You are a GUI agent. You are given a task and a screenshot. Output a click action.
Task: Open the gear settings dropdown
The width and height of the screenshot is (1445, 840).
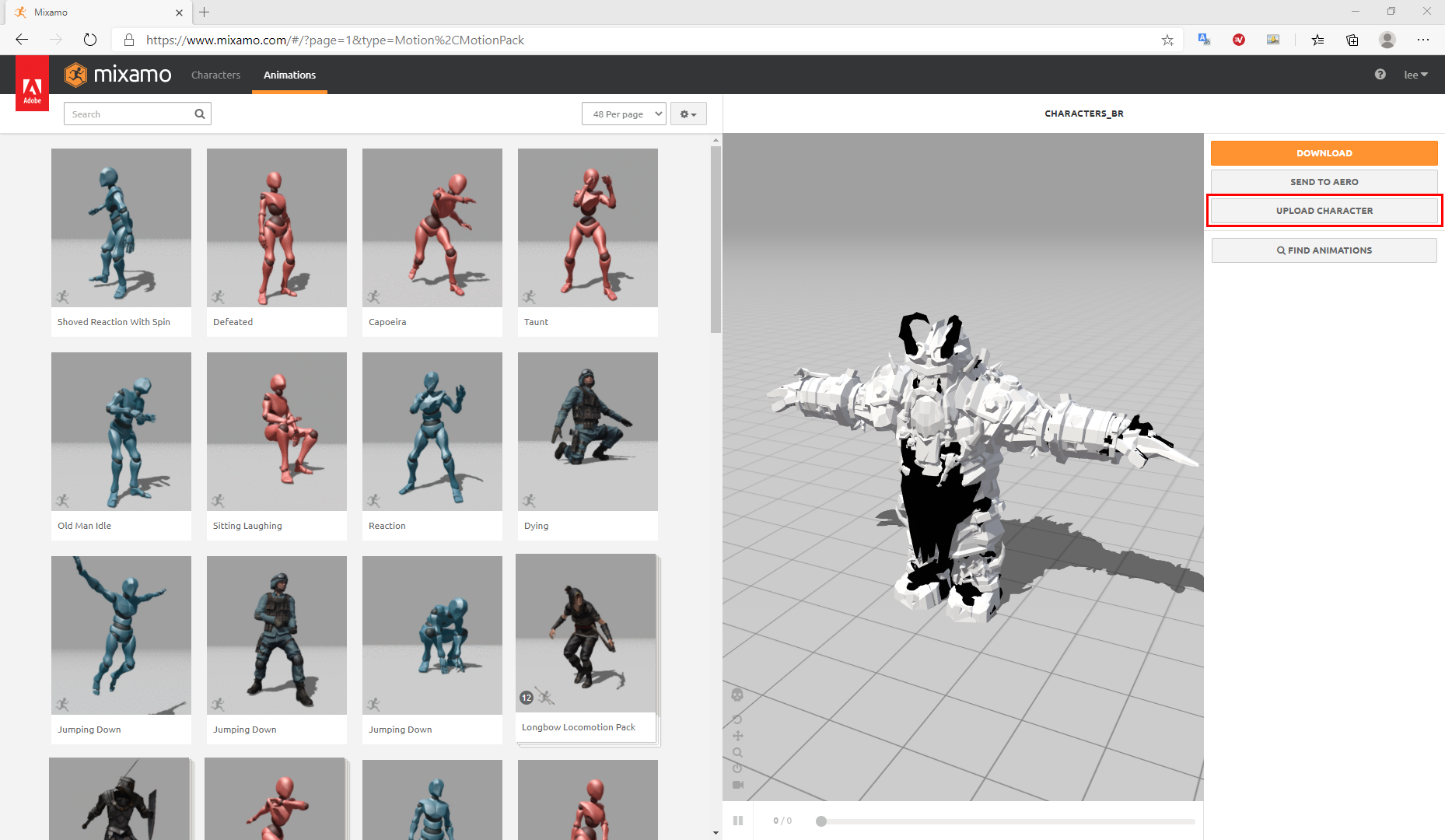pos(688,114)
